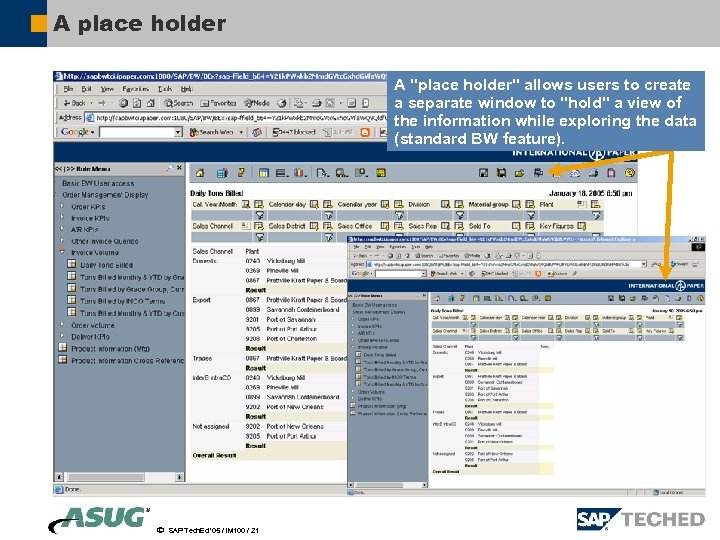
Task: Close the Role Menu panel with the X
Action: pos(180,168)
